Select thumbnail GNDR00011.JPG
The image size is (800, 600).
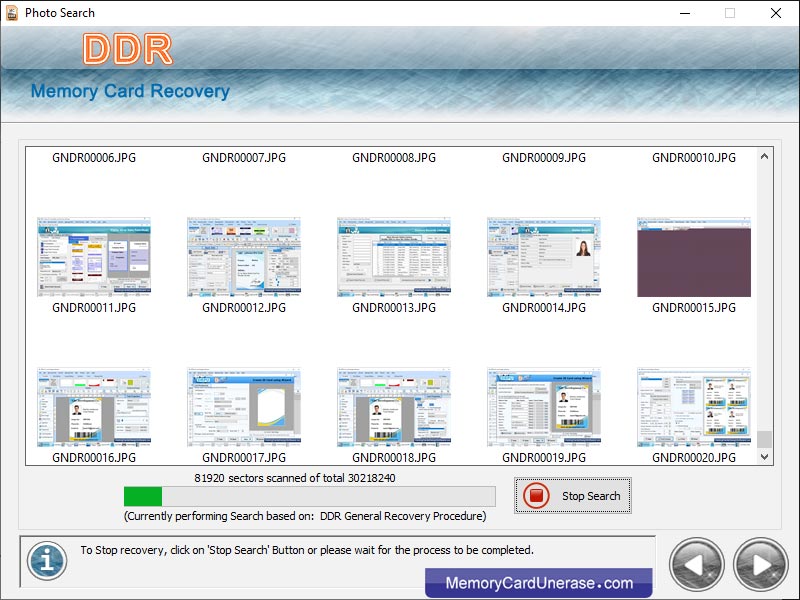coord(94,257)
